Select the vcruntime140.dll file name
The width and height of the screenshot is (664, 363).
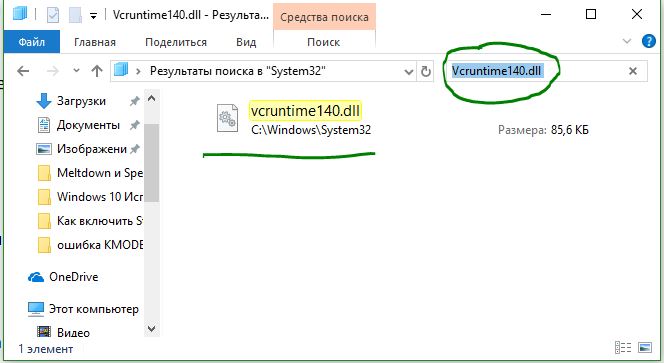305,111
